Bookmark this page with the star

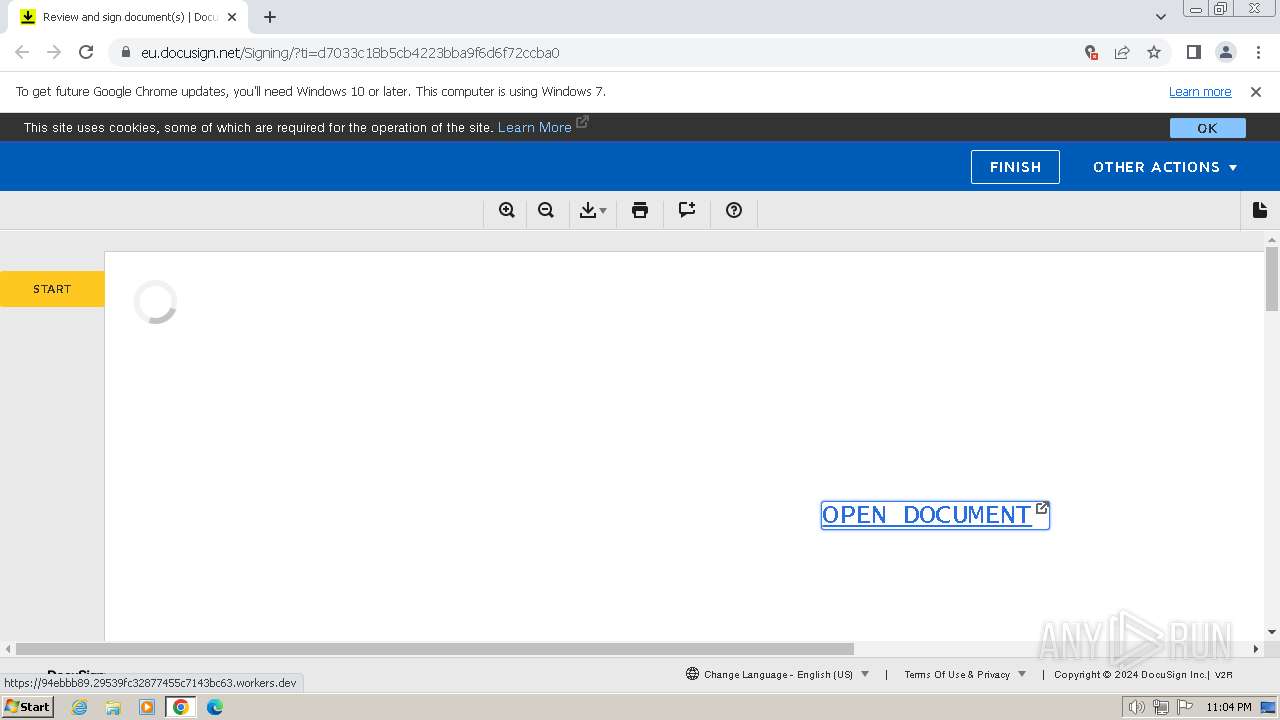point(1154,52)
